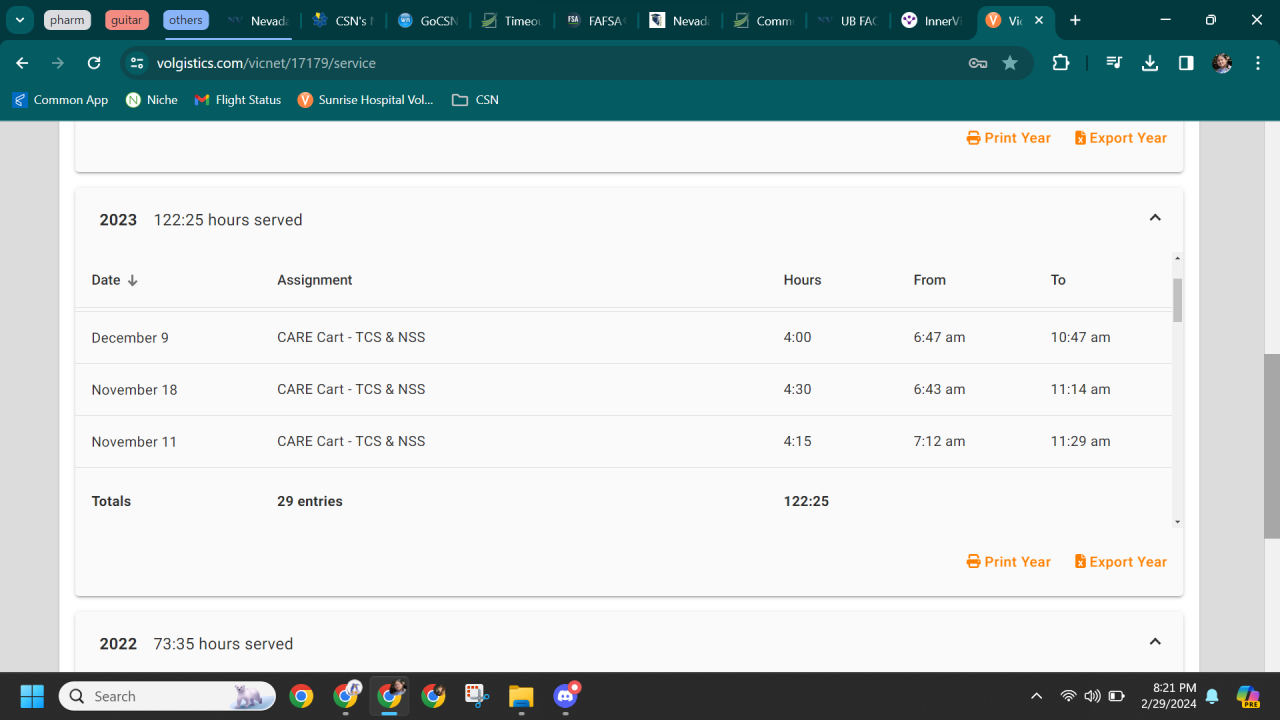Open the notification bell in taskbar

coord(1212,696)
